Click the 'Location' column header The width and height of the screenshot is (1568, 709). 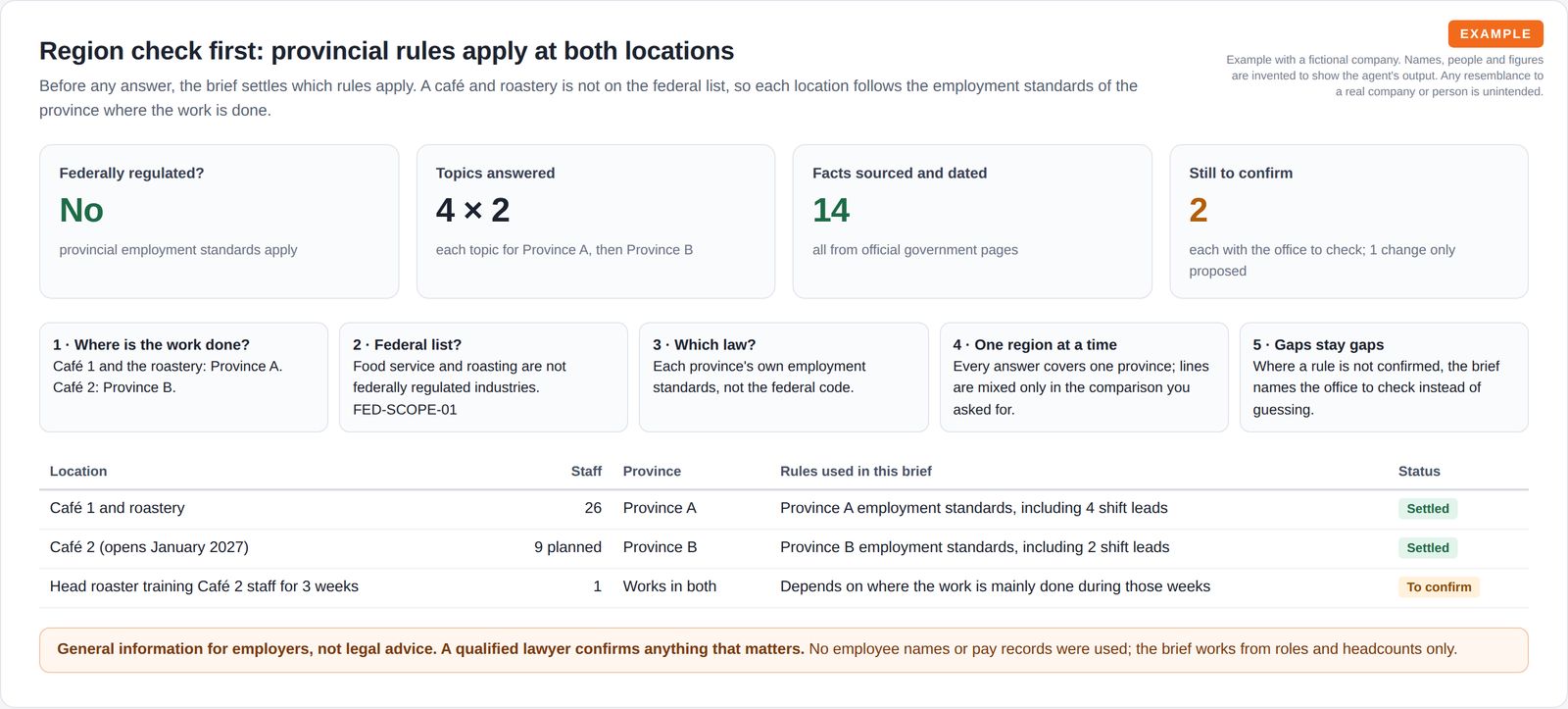(78, 472)
